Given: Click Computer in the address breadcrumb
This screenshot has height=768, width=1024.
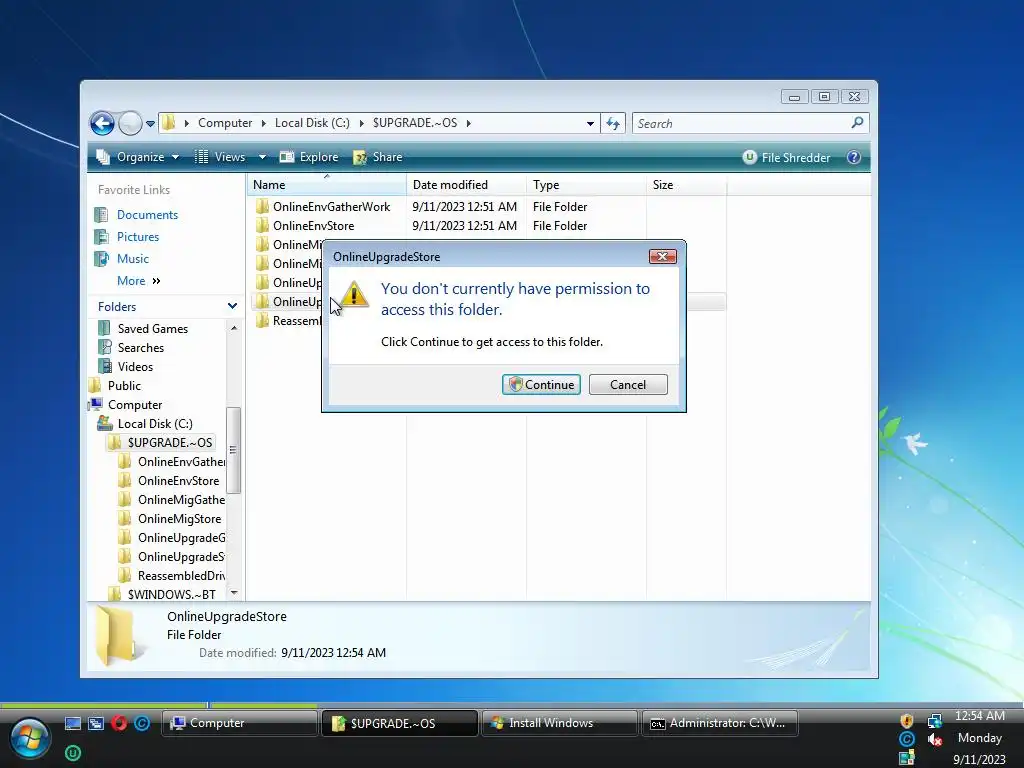Looking at the screenshot, I should click(x=225, y=123).
